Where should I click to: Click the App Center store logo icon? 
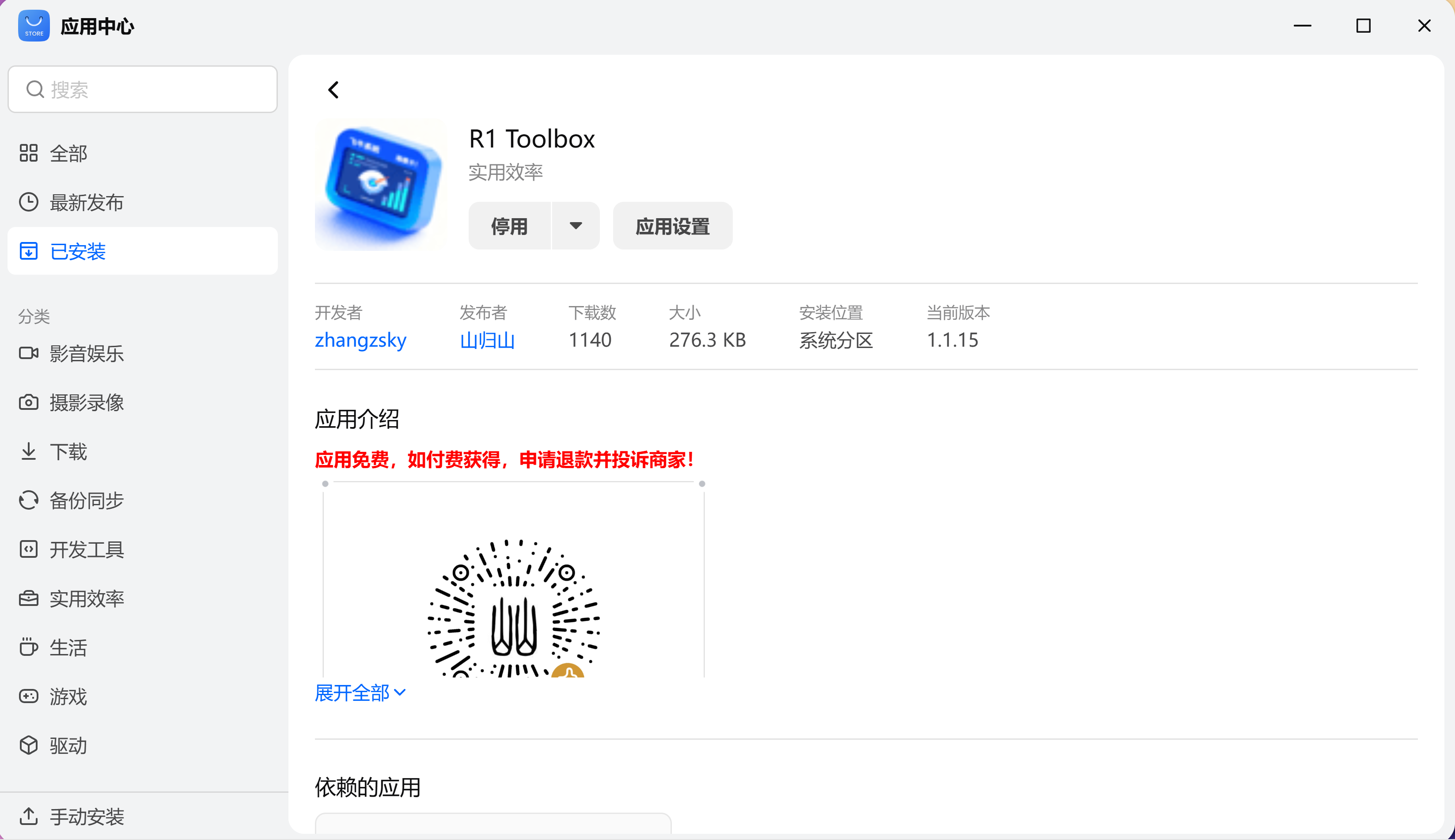34,26
